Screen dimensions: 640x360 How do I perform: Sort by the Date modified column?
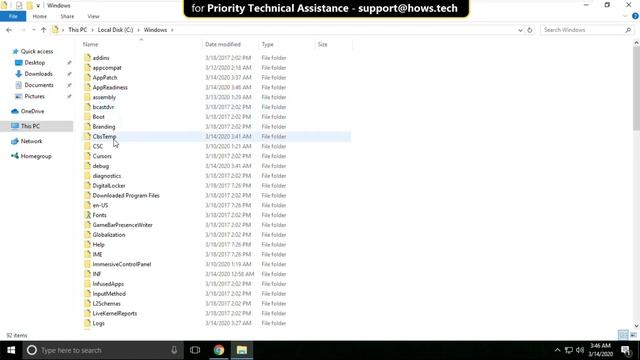[x=223, y=44]
